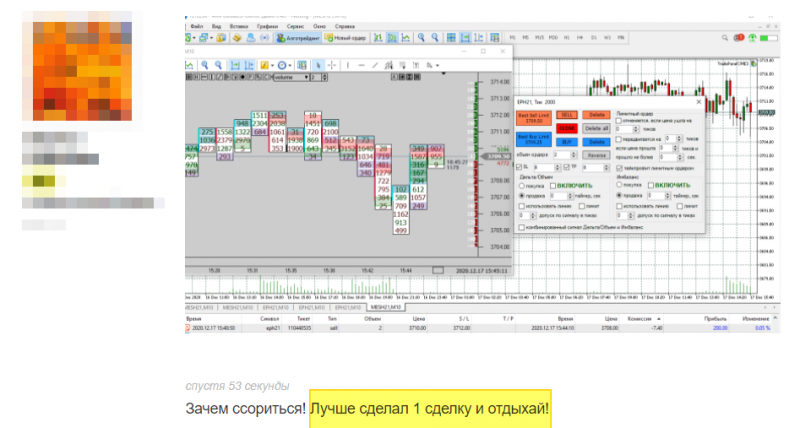The width and height of the screenshot is (800, 428).
Task: Open search magnifier at top right
Action: (x=724, y=38)
